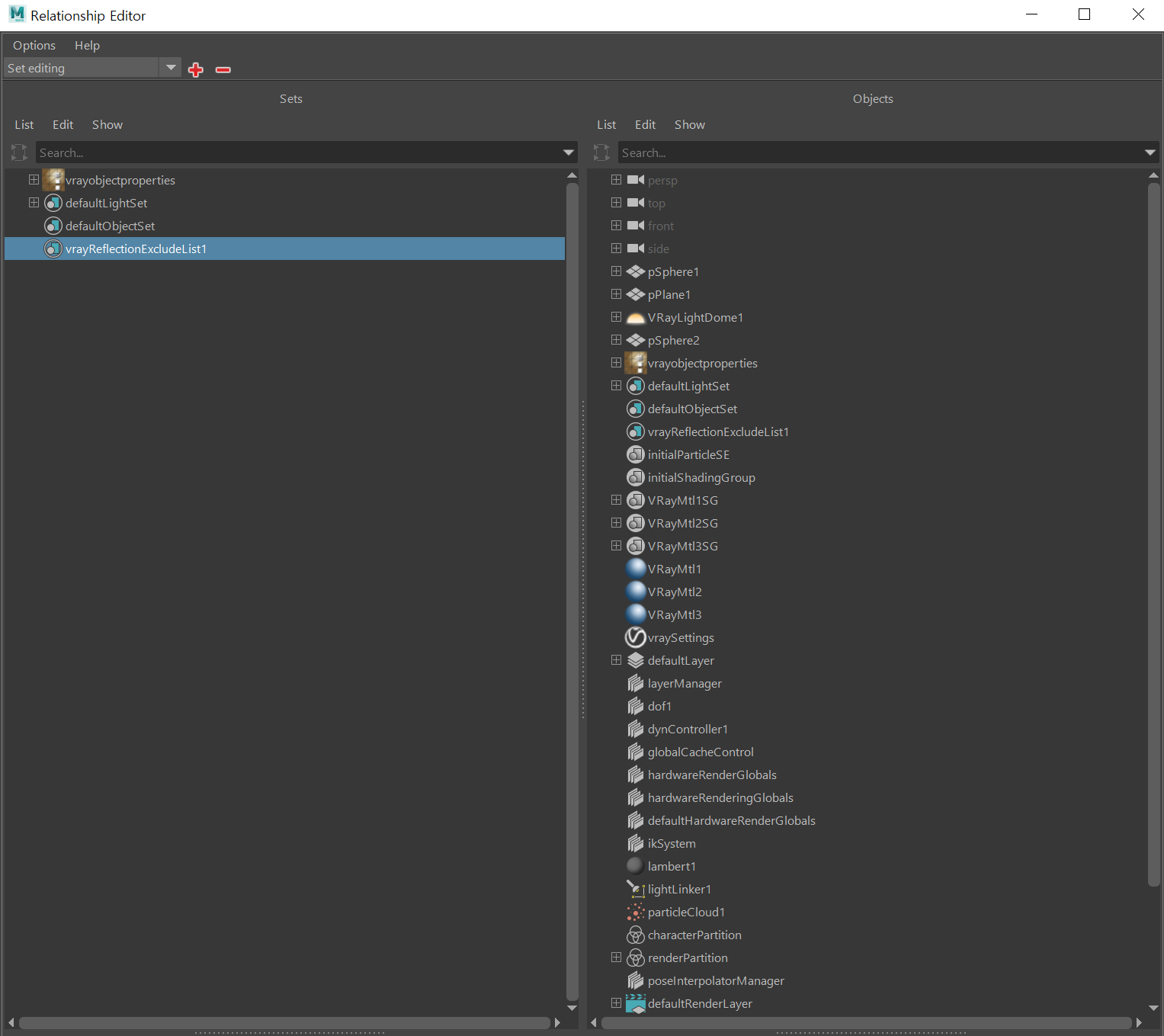1164x1036 pixels.
Task: Open the Sets panel List menu
Action: pyautogui.click(x=24, y=125)
